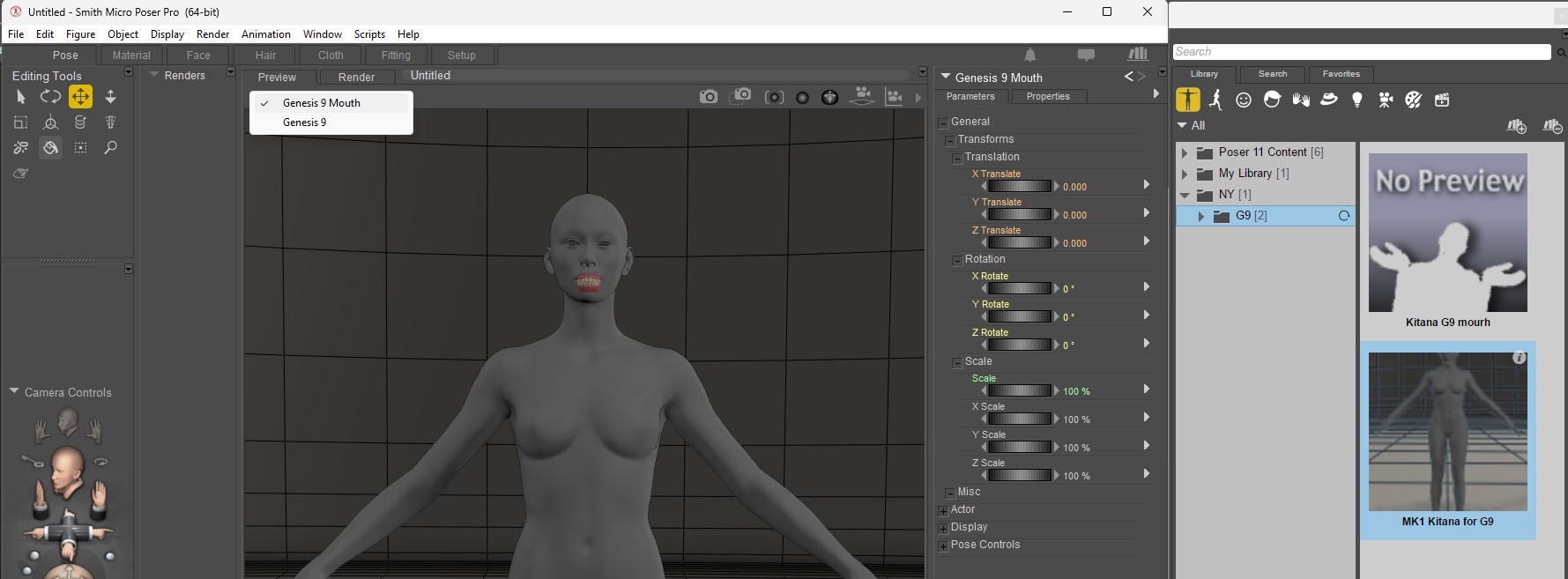
Task: Select the Scenes clapperboard category icon
Action: 1442,100
